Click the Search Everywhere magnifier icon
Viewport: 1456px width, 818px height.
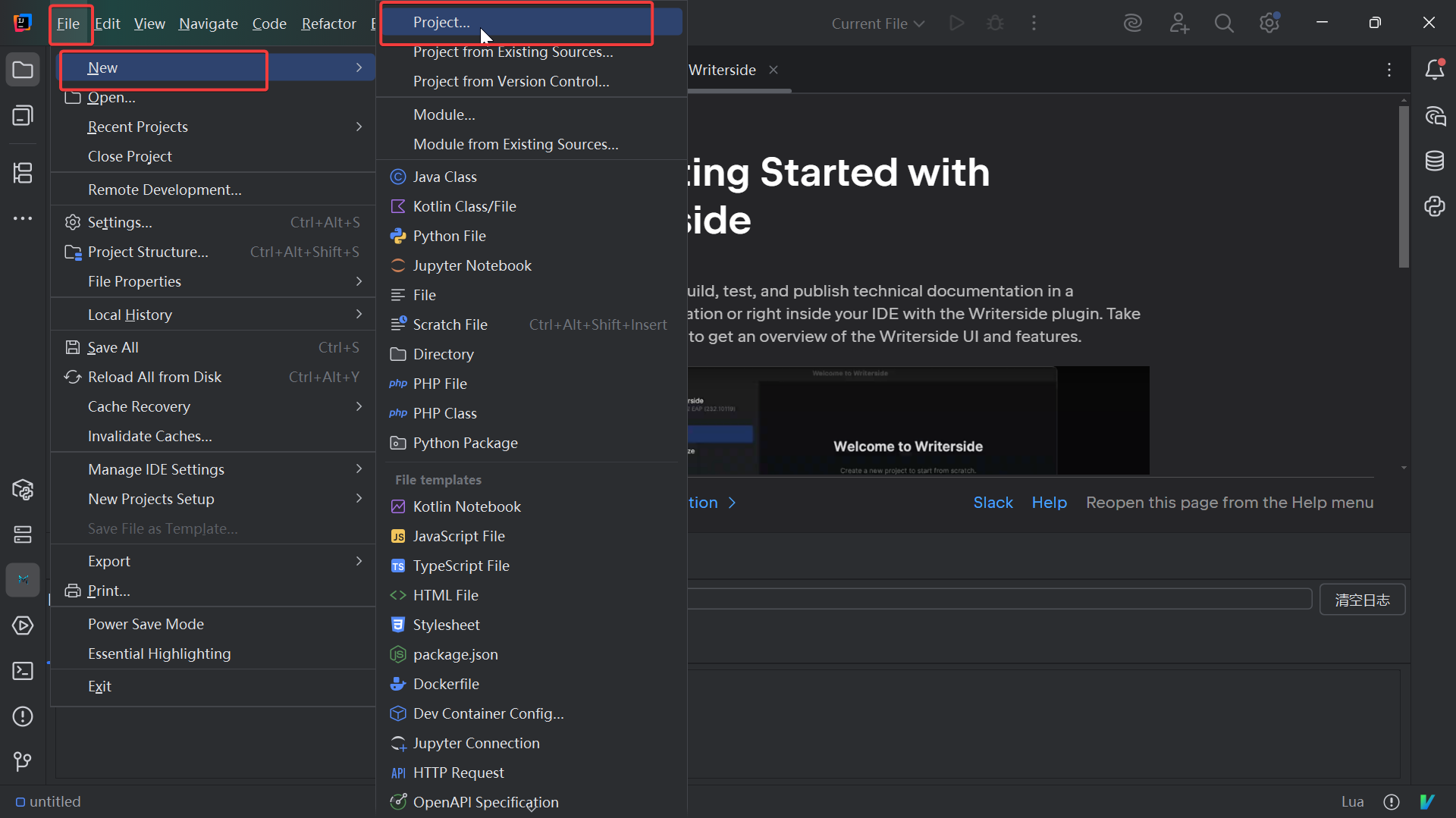tap(1223, 24)
